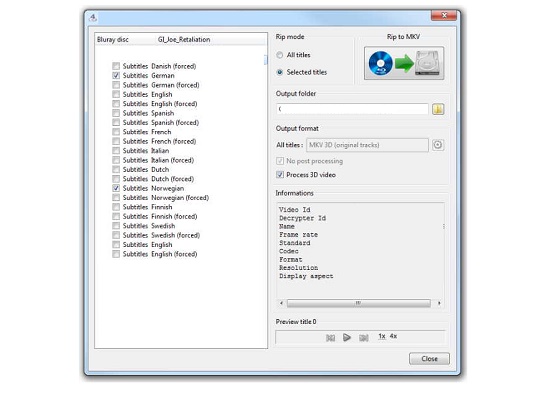Click the Bluray disc column header
The width and height of the screenshot is (550, 396).
coord(113,40)
